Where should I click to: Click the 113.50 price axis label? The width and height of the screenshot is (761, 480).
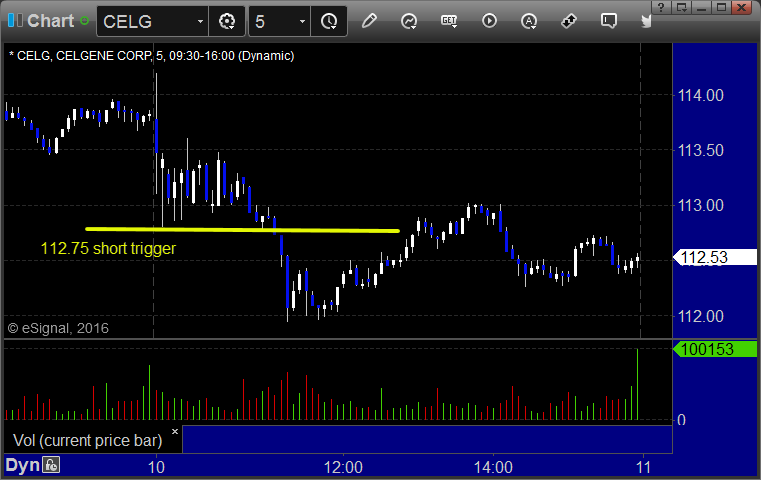700,150
